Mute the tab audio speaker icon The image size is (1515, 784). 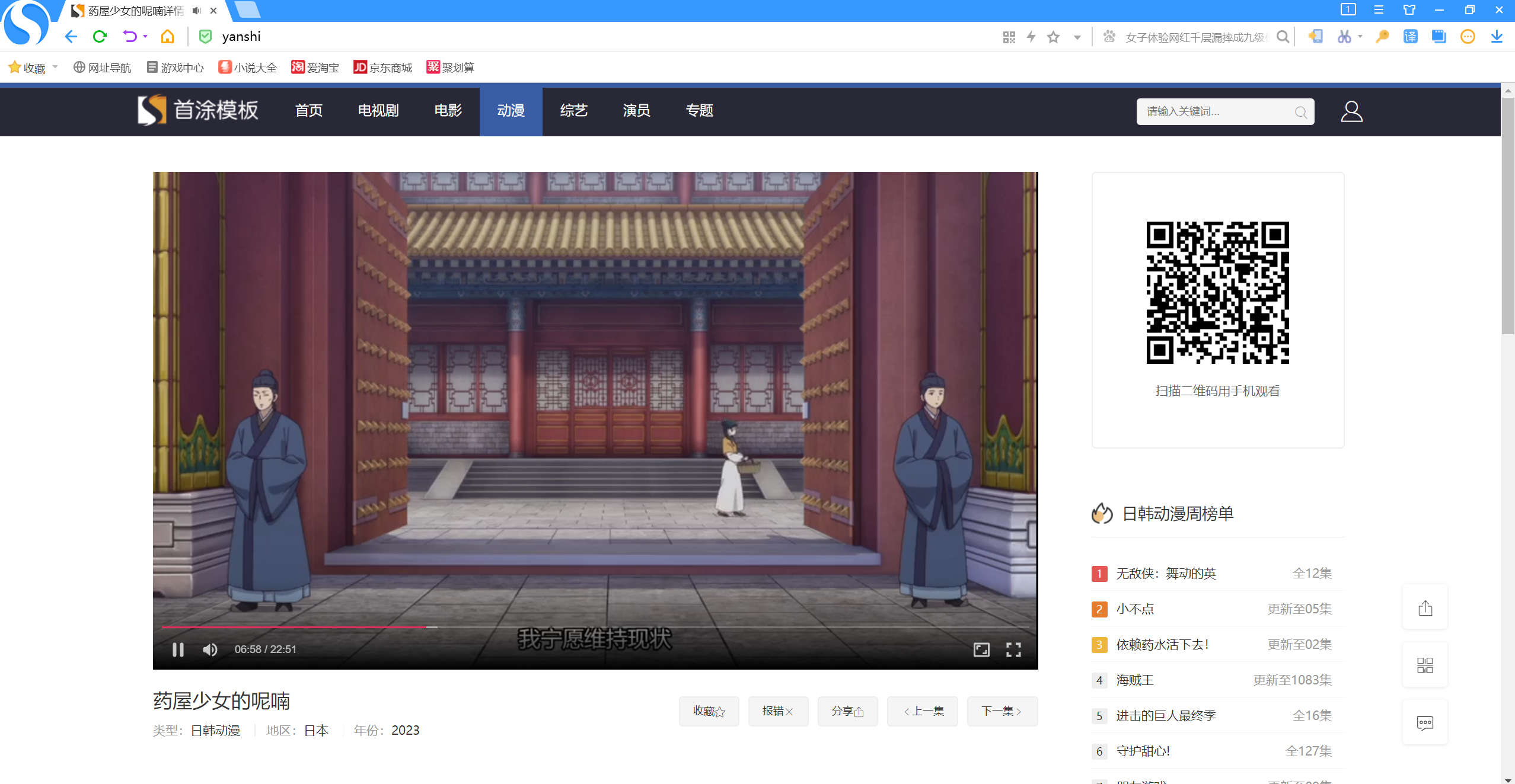(x=196, y=11)
